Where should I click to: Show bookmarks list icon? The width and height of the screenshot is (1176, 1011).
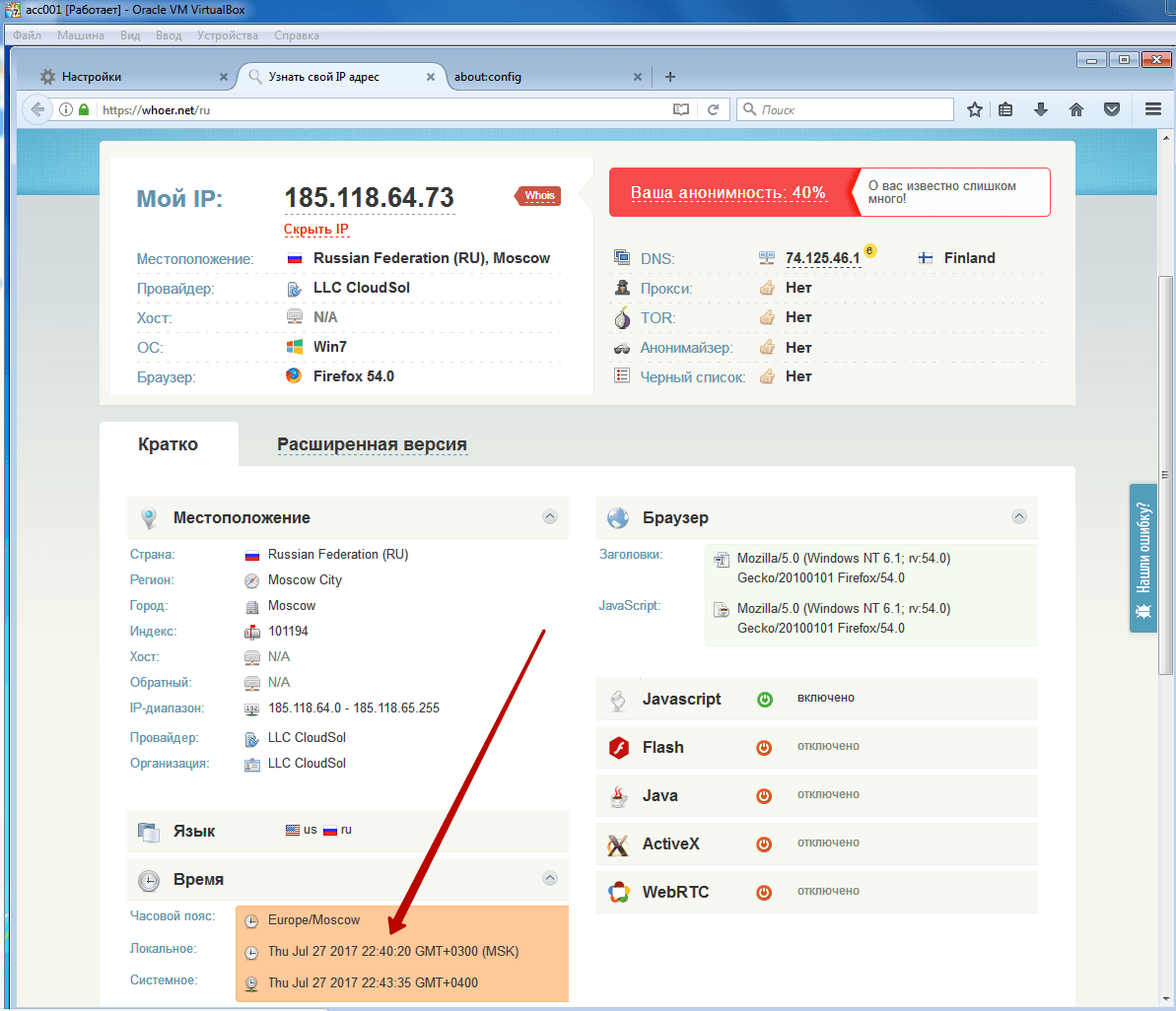[1005, 109]
